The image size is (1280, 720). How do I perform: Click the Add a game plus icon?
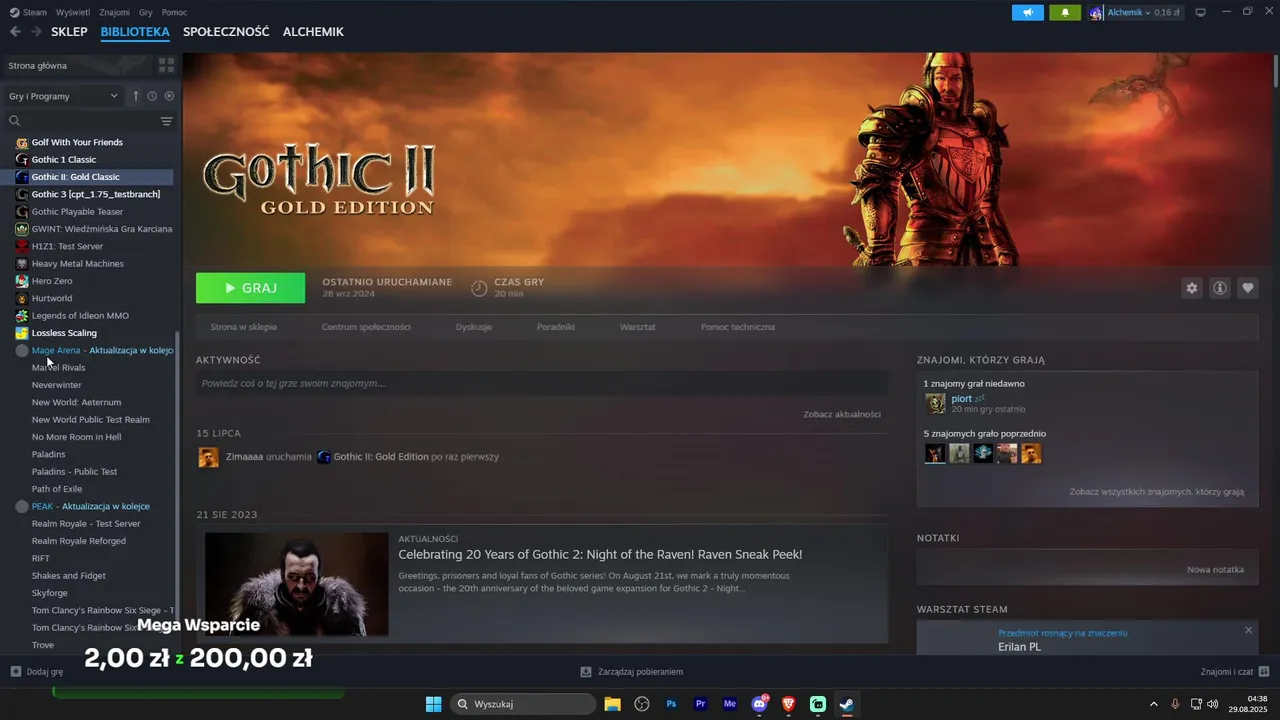tap(15, 672)
